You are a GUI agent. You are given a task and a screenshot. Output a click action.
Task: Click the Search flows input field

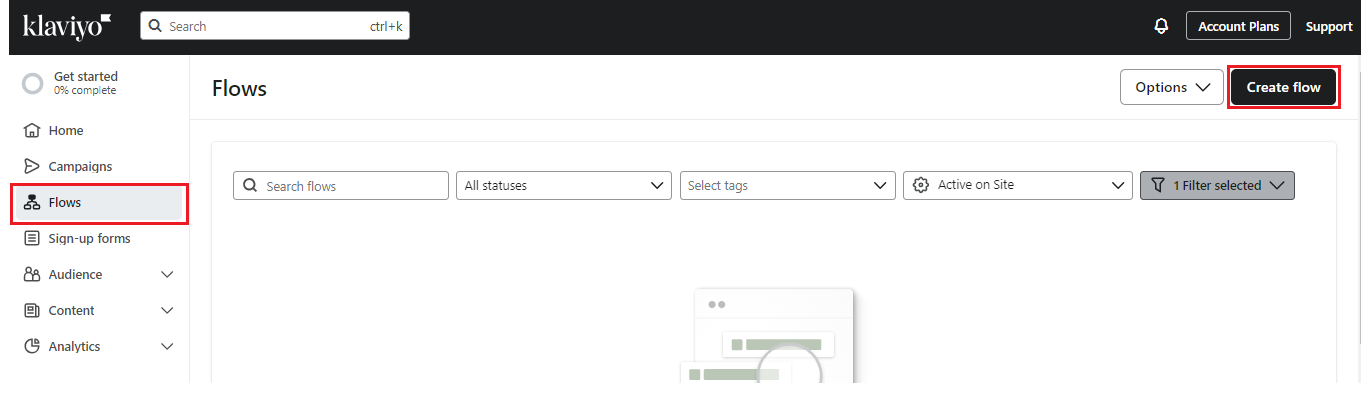coord(341,186)
